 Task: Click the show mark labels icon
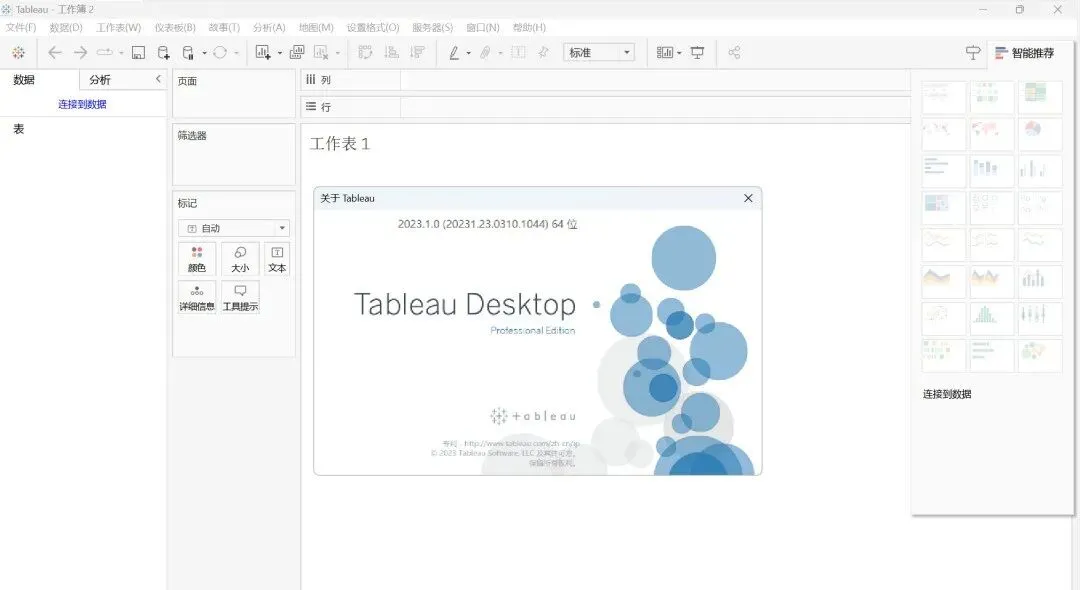[519, 53]
